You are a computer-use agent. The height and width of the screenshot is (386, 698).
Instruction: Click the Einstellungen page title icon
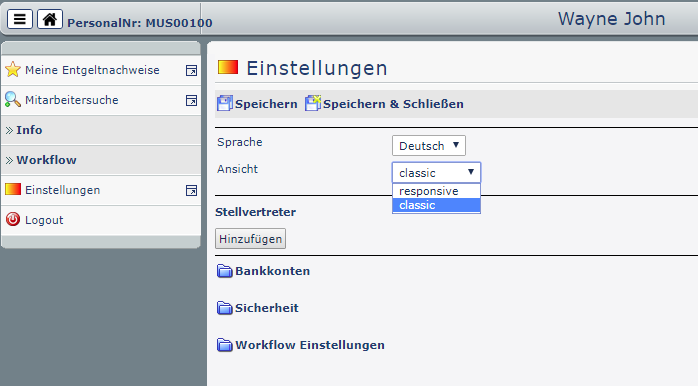[228, 67]
